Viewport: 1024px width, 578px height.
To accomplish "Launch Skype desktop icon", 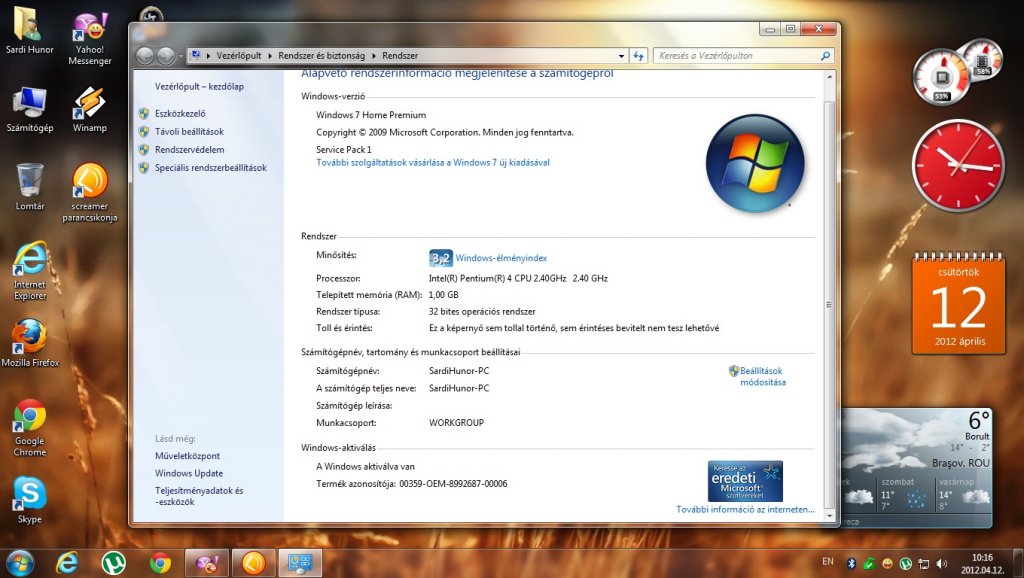I will [x=29, y=500].
